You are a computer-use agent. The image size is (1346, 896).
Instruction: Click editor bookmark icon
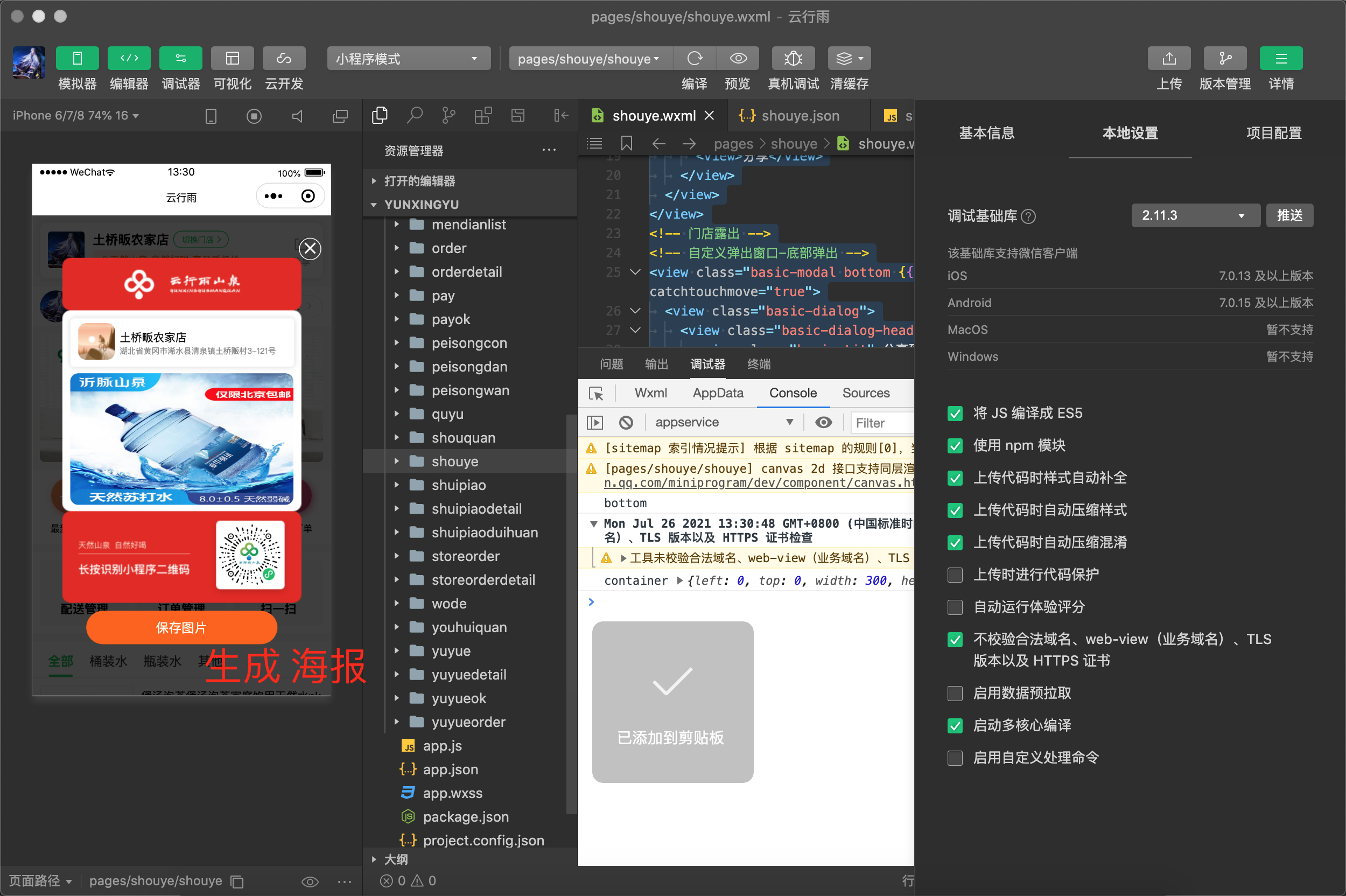tap(627, 143)
